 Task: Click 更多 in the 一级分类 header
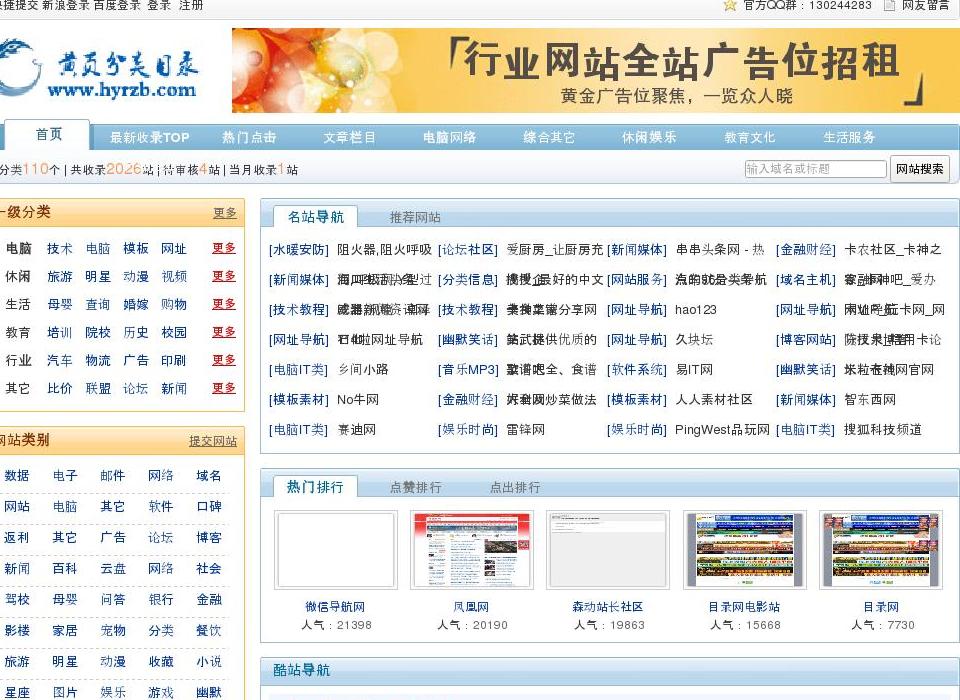[225, 213]
